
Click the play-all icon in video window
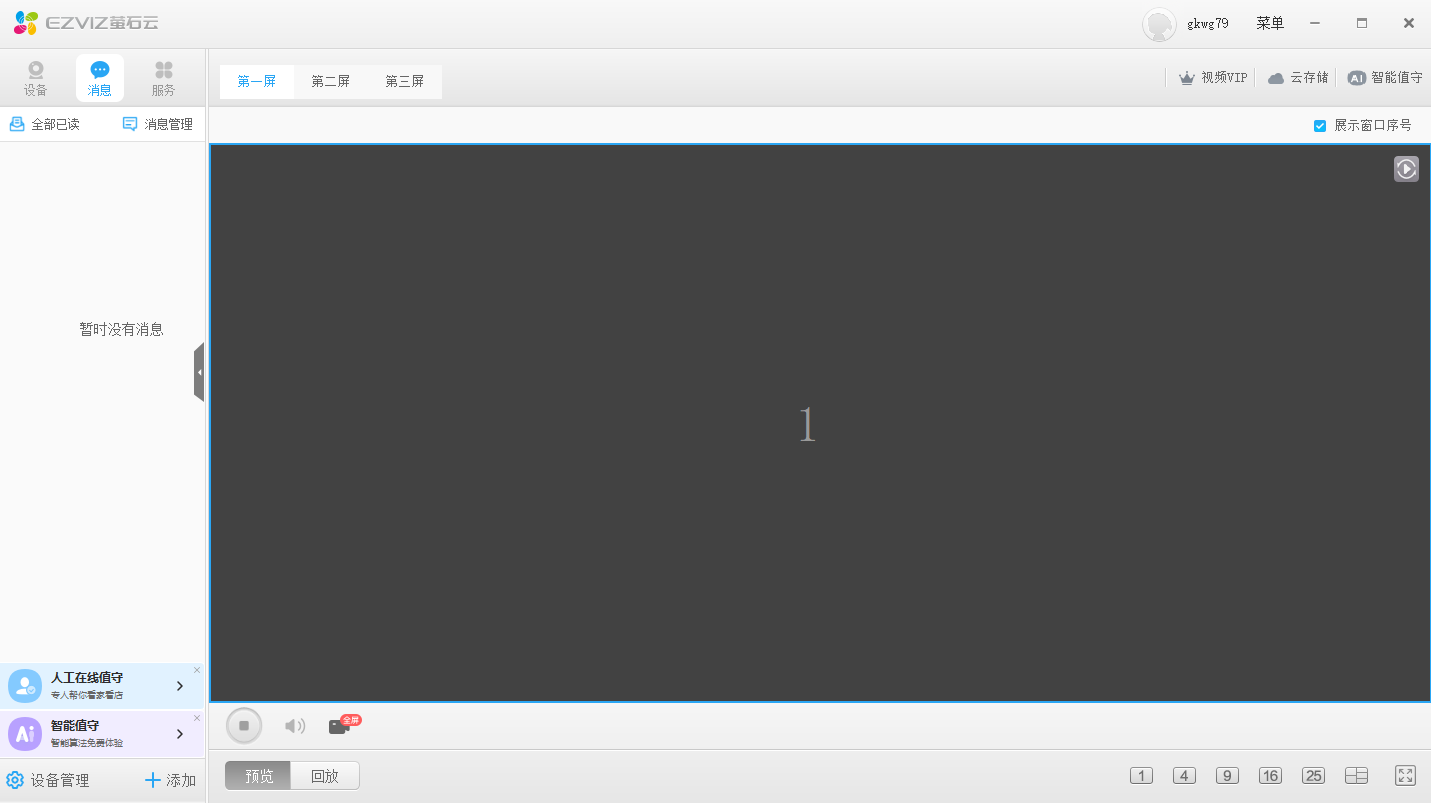point(1406,169)
